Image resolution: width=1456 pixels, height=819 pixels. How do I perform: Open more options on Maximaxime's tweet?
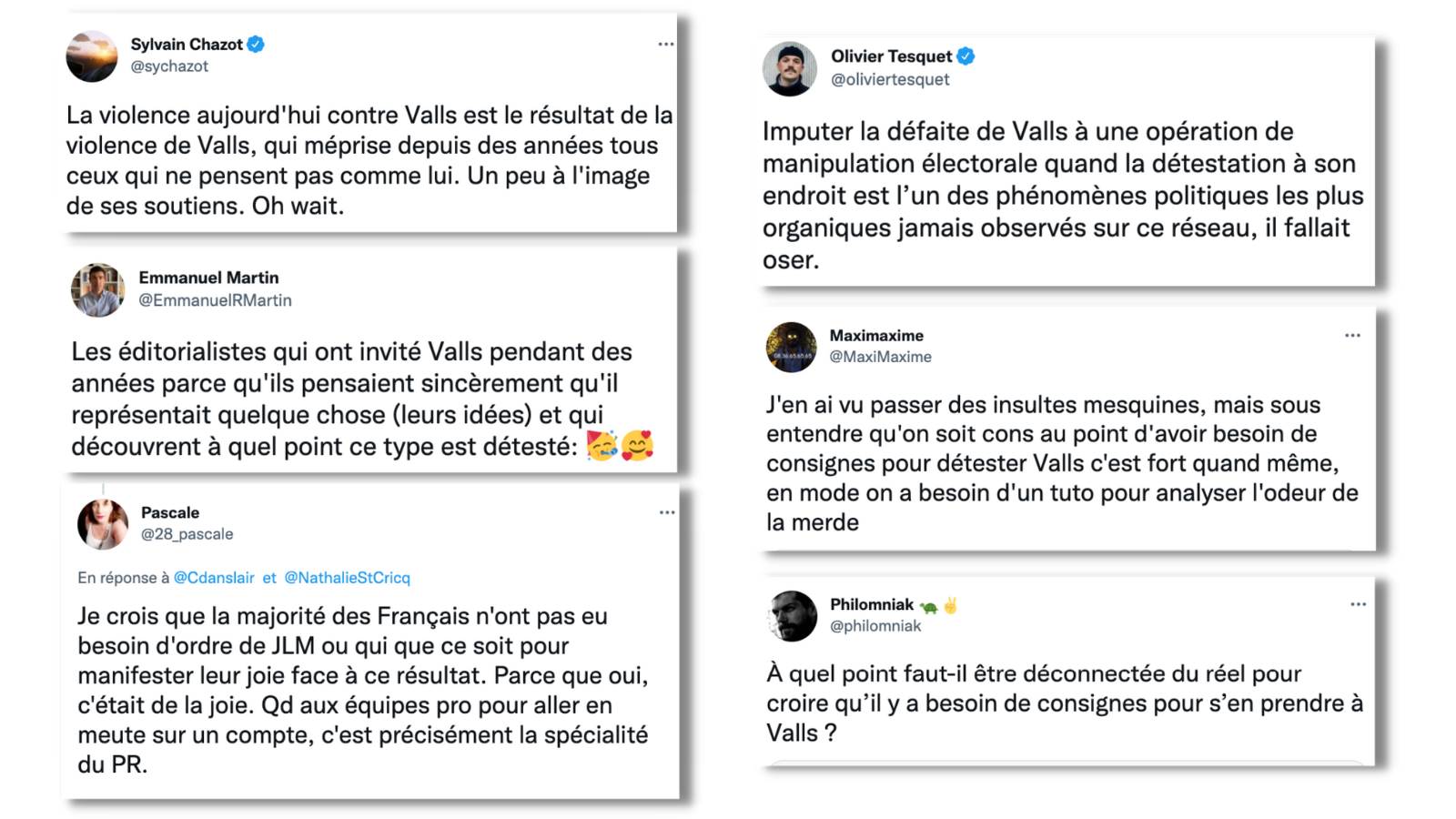pos(1352,336)
